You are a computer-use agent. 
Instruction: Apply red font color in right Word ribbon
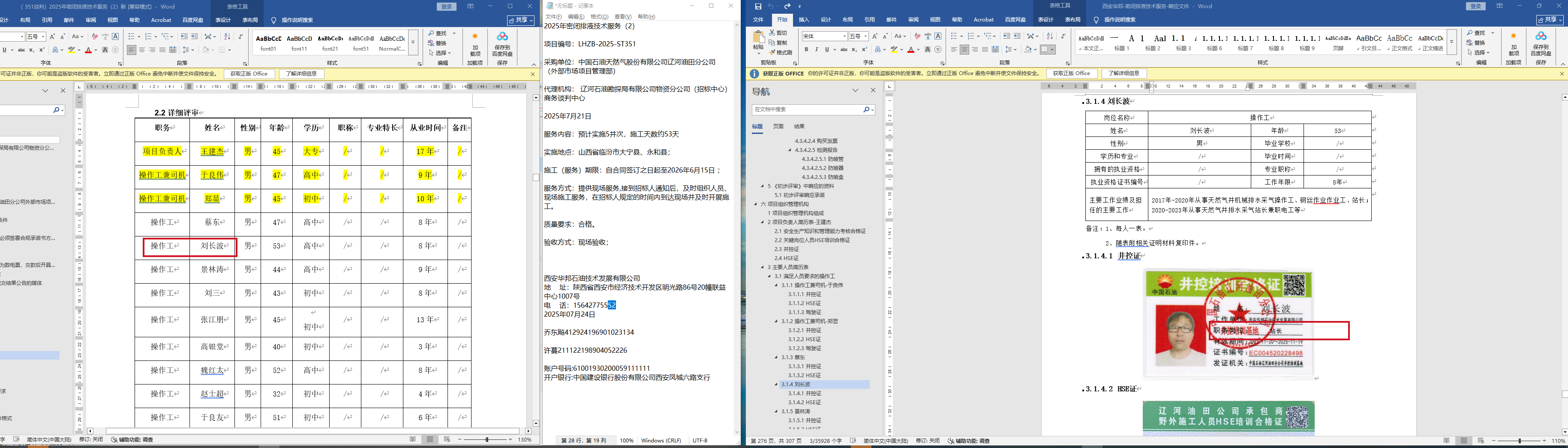click(911, 49)
